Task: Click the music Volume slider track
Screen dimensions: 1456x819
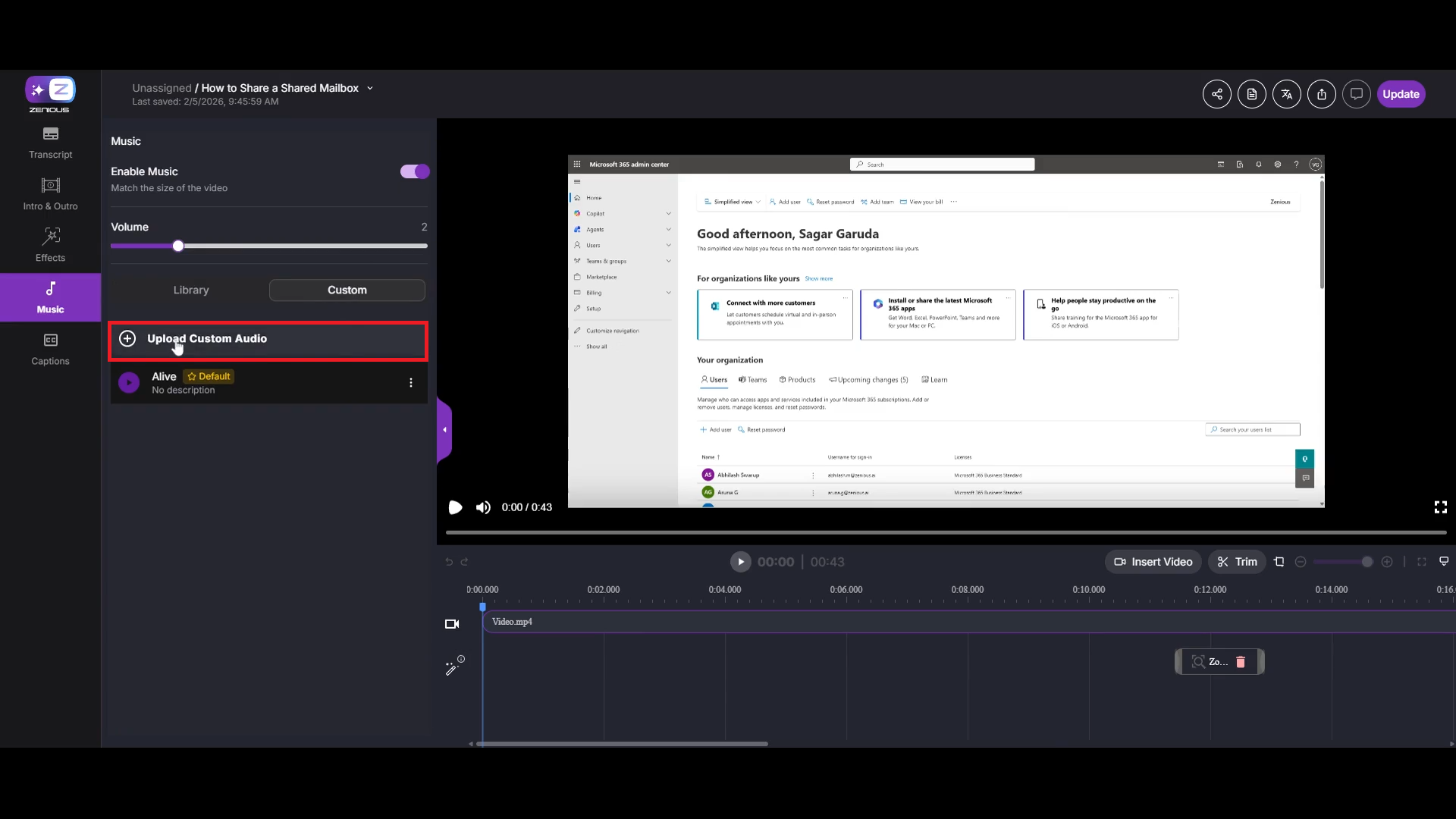Action: tap(303, 246)
